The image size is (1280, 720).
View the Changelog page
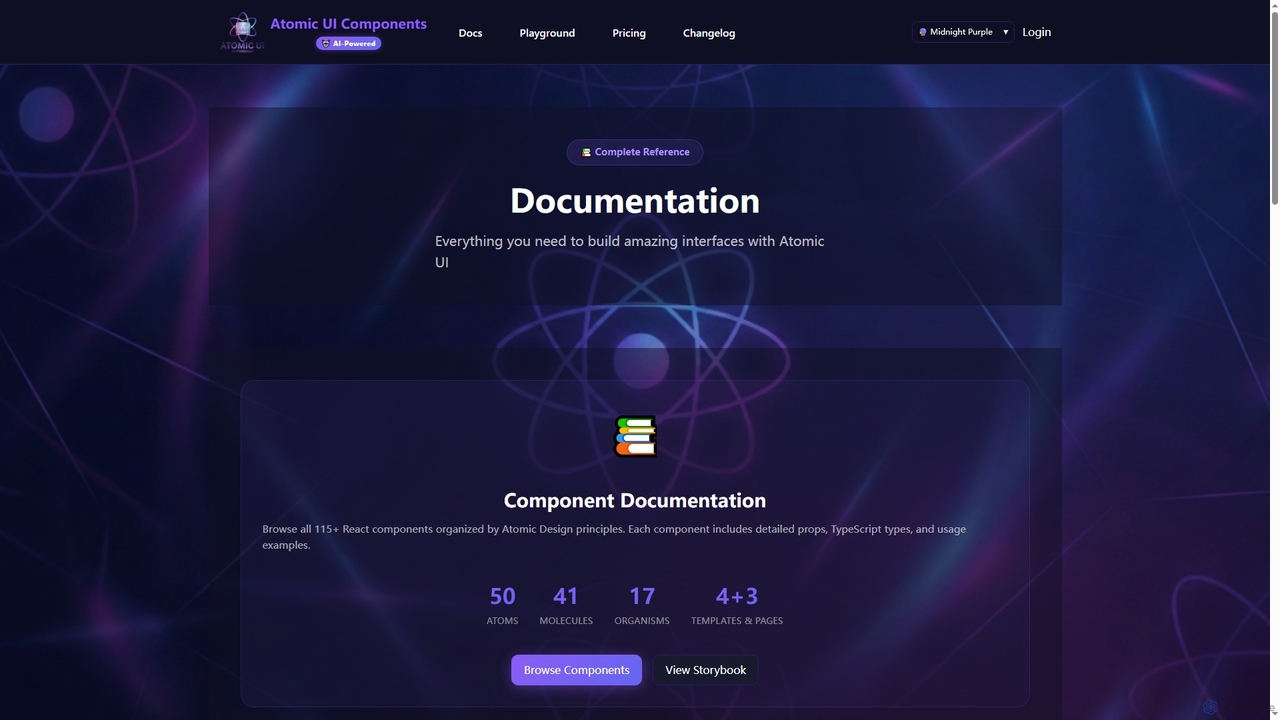[x=709, y=33]
